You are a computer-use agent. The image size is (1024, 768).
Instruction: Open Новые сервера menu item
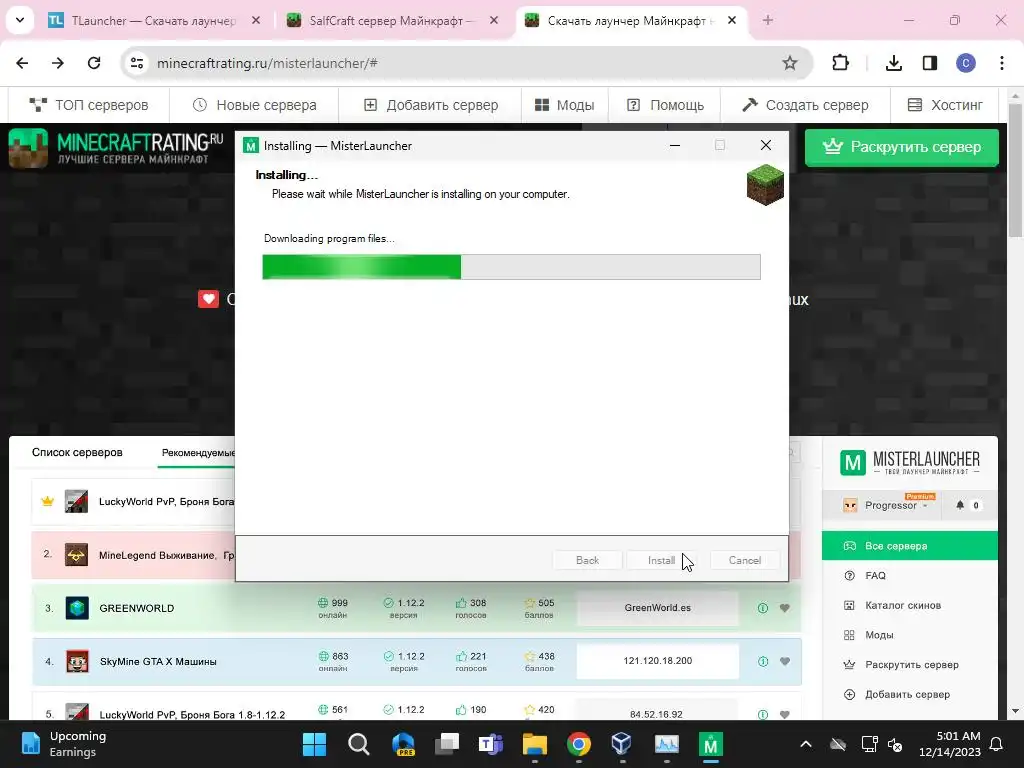click(255, 105)
